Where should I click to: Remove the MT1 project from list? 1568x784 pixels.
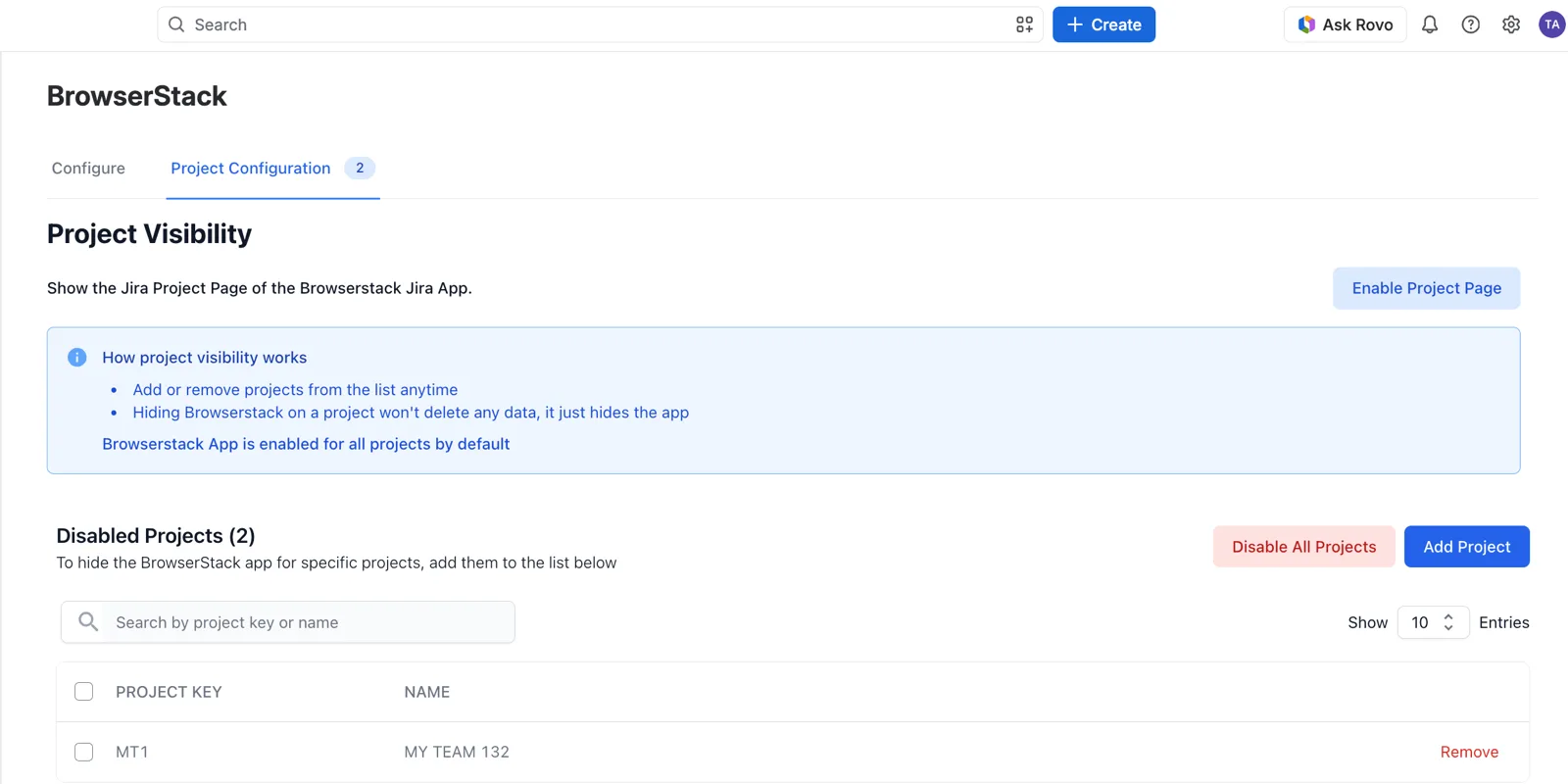pos(1469,752)
